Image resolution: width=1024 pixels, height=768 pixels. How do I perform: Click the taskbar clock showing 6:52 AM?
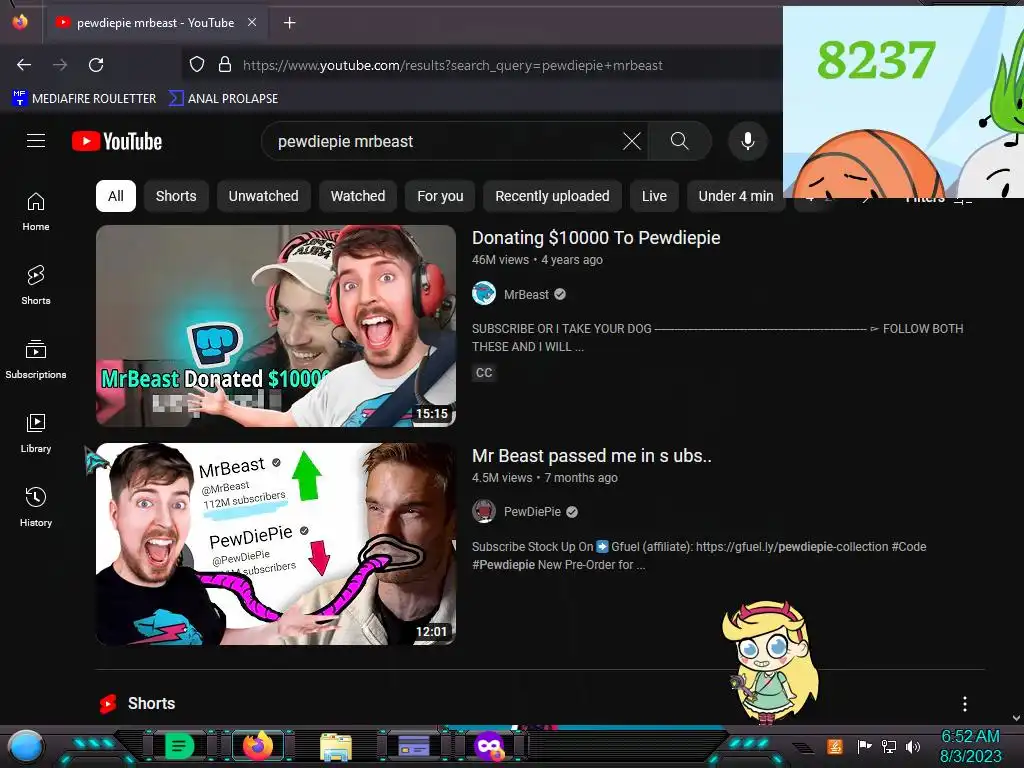click(x=970, y=746)
